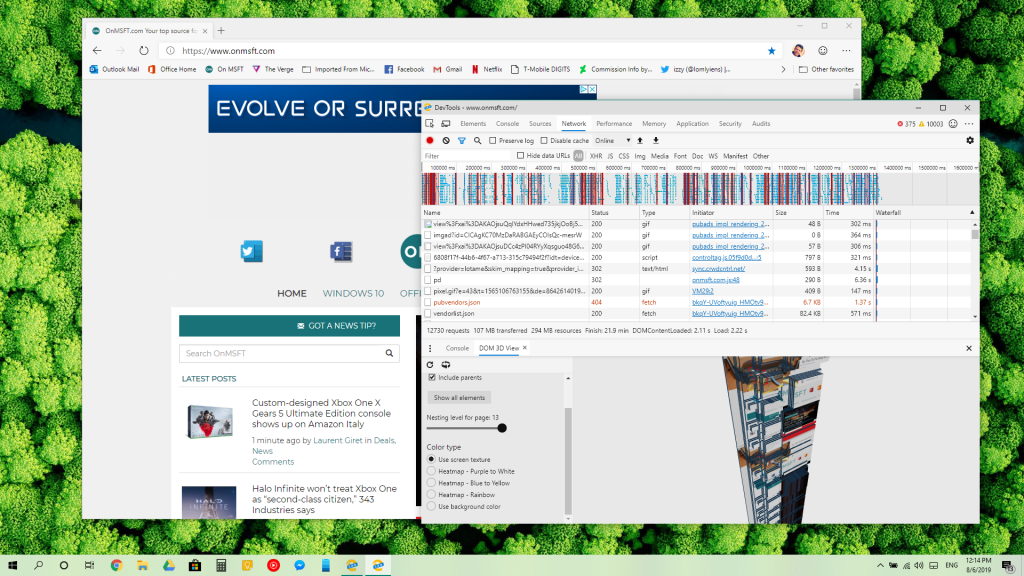The height and width of the screenshot is (576, 1024).
Task: Adjust the nesting level slider handle
Action: click(x=502, y=428)
